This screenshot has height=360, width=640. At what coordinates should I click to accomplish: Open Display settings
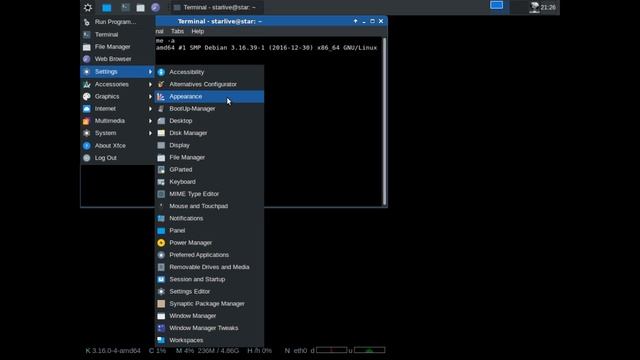[x=209, y=145]
